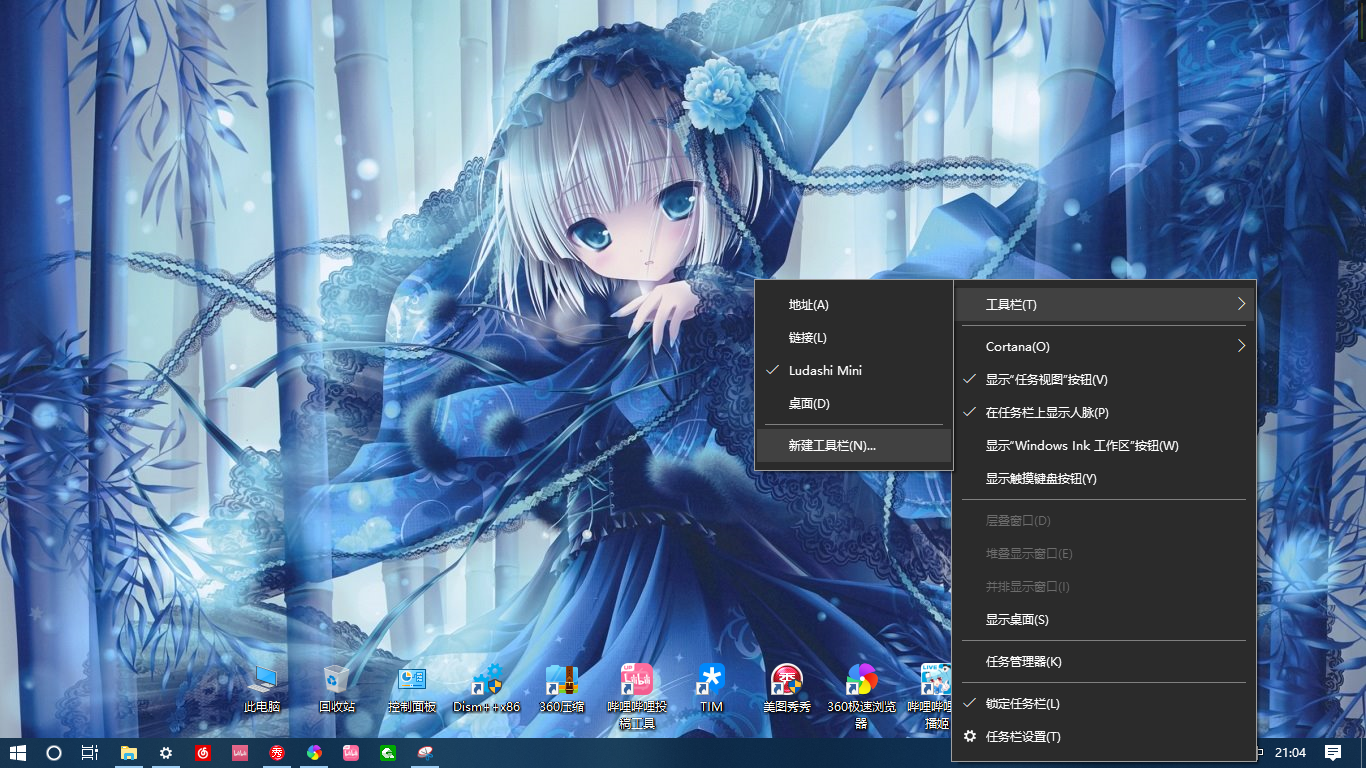
Task: Select the 哔哩哔哩投稿工具 desktop shortcut
Action: coord(637,696)
